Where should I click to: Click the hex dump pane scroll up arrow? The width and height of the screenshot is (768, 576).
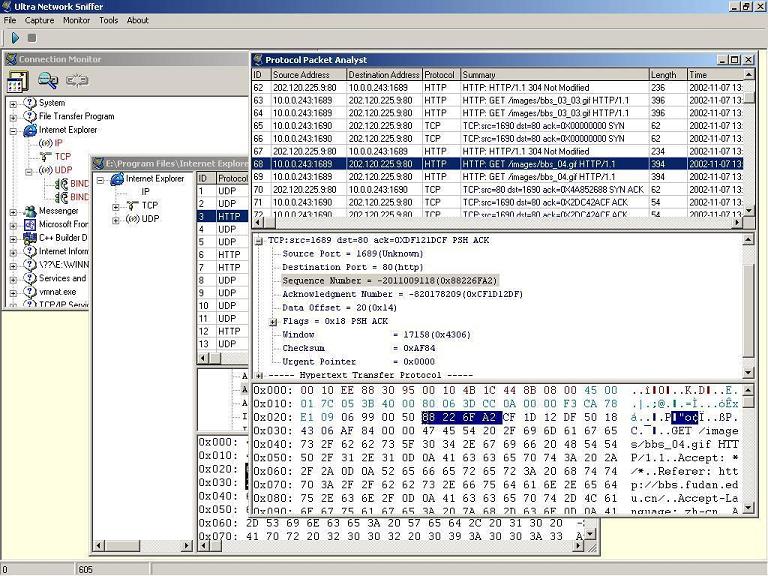click(748, 390)
